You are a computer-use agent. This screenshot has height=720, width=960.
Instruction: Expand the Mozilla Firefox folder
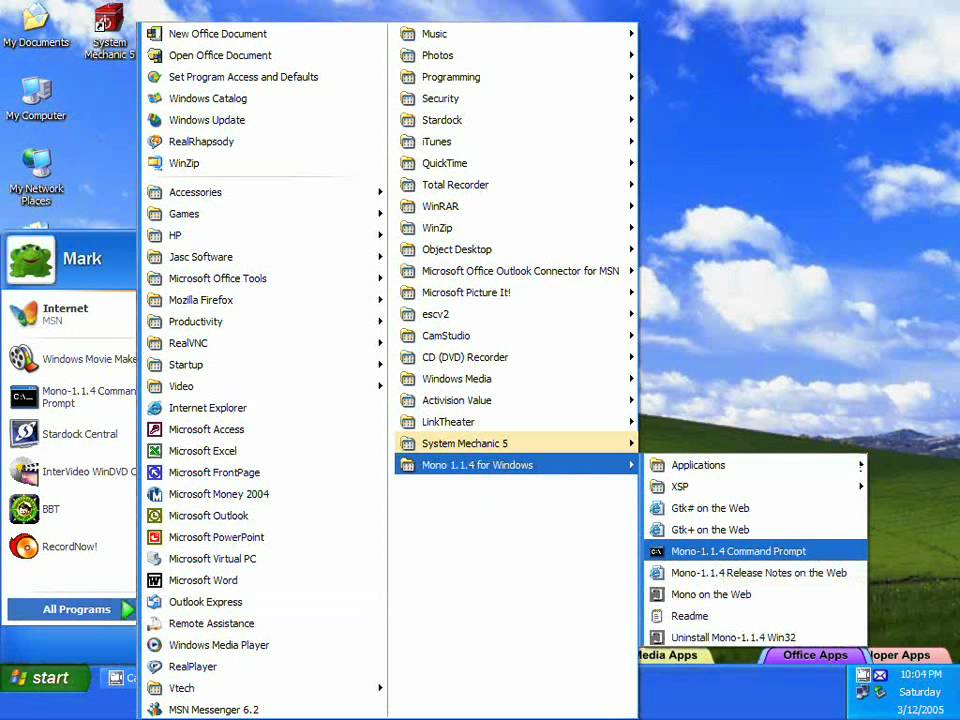coord(264,300)
